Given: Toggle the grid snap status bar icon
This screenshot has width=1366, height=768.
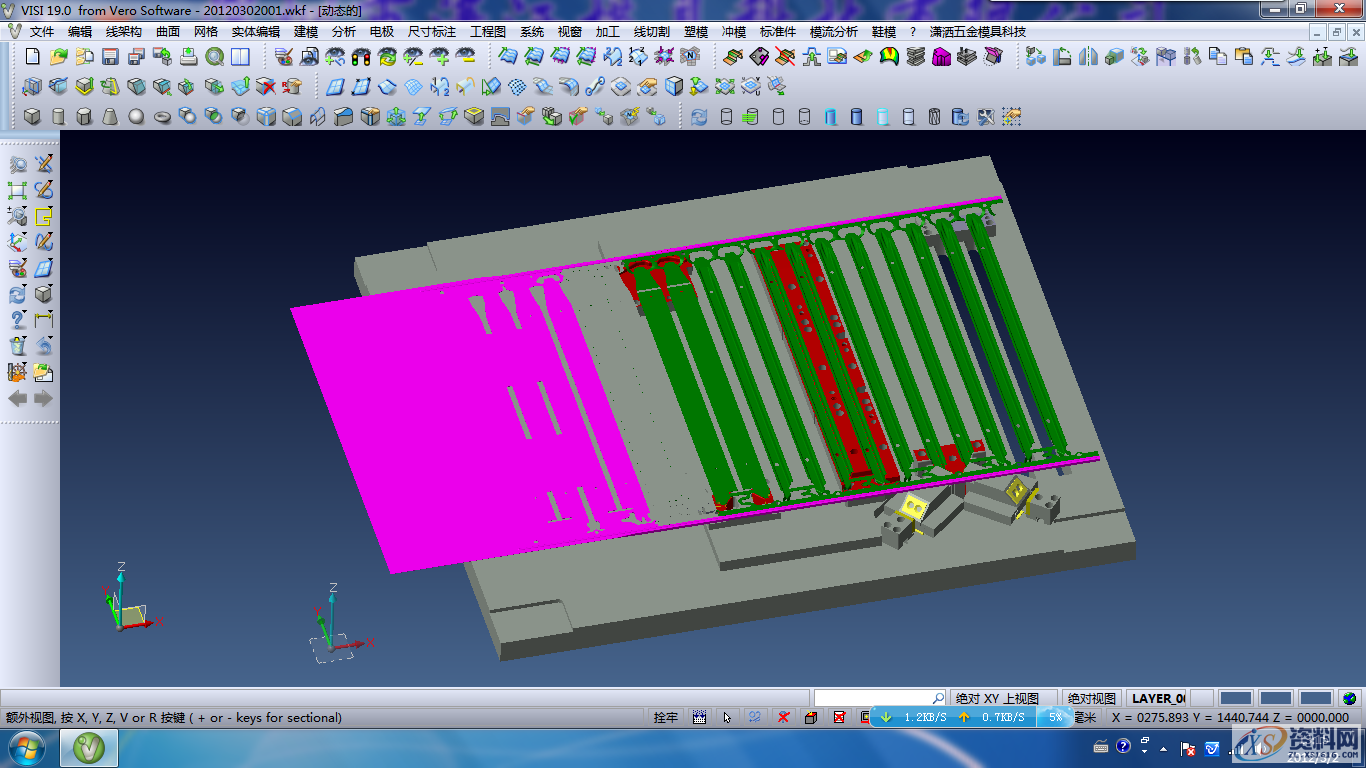Looking at the screenshot, I should coord(699,717).
